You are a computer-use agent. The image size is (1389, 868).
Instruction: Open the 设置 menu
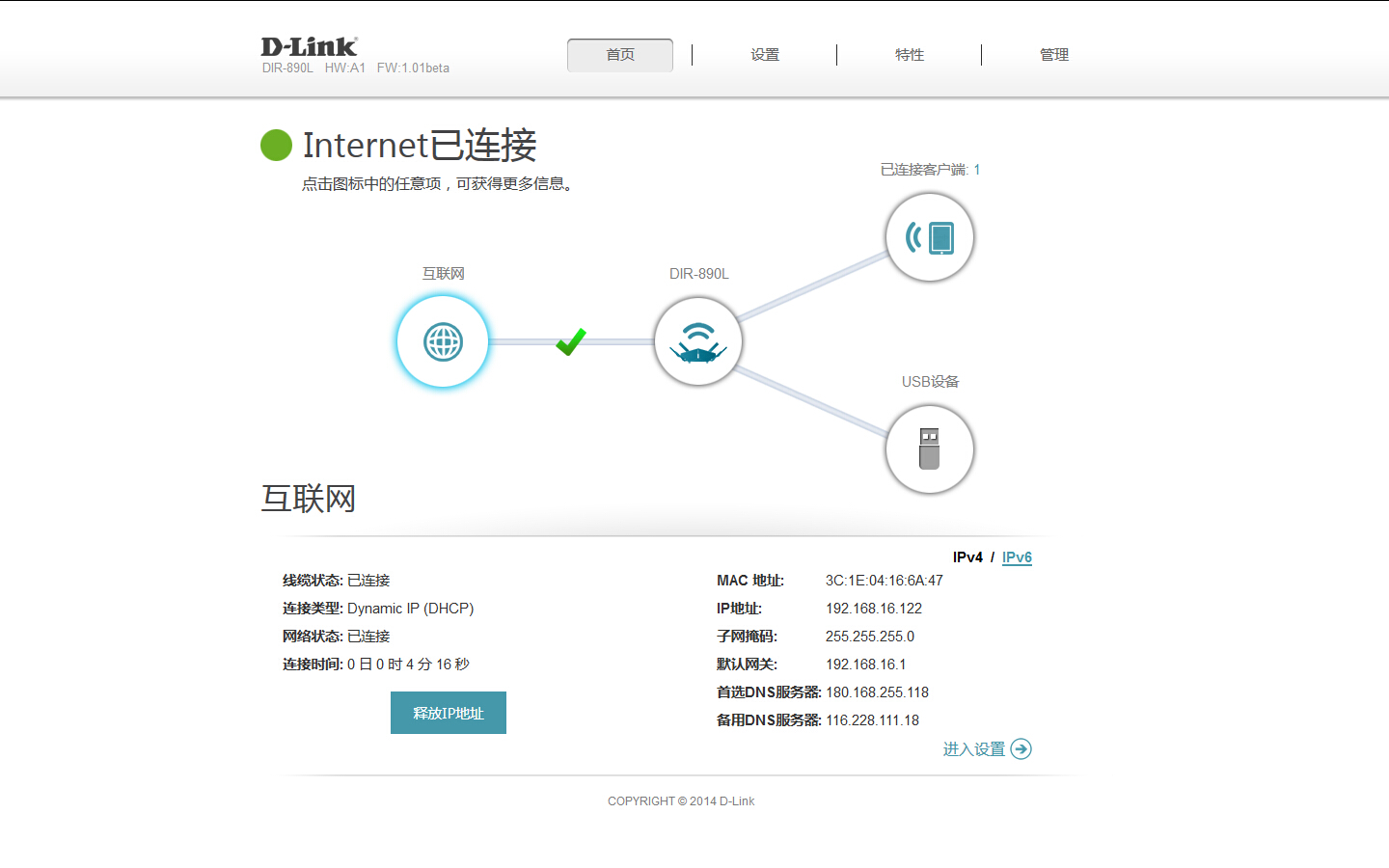click(x=765, y=55)
